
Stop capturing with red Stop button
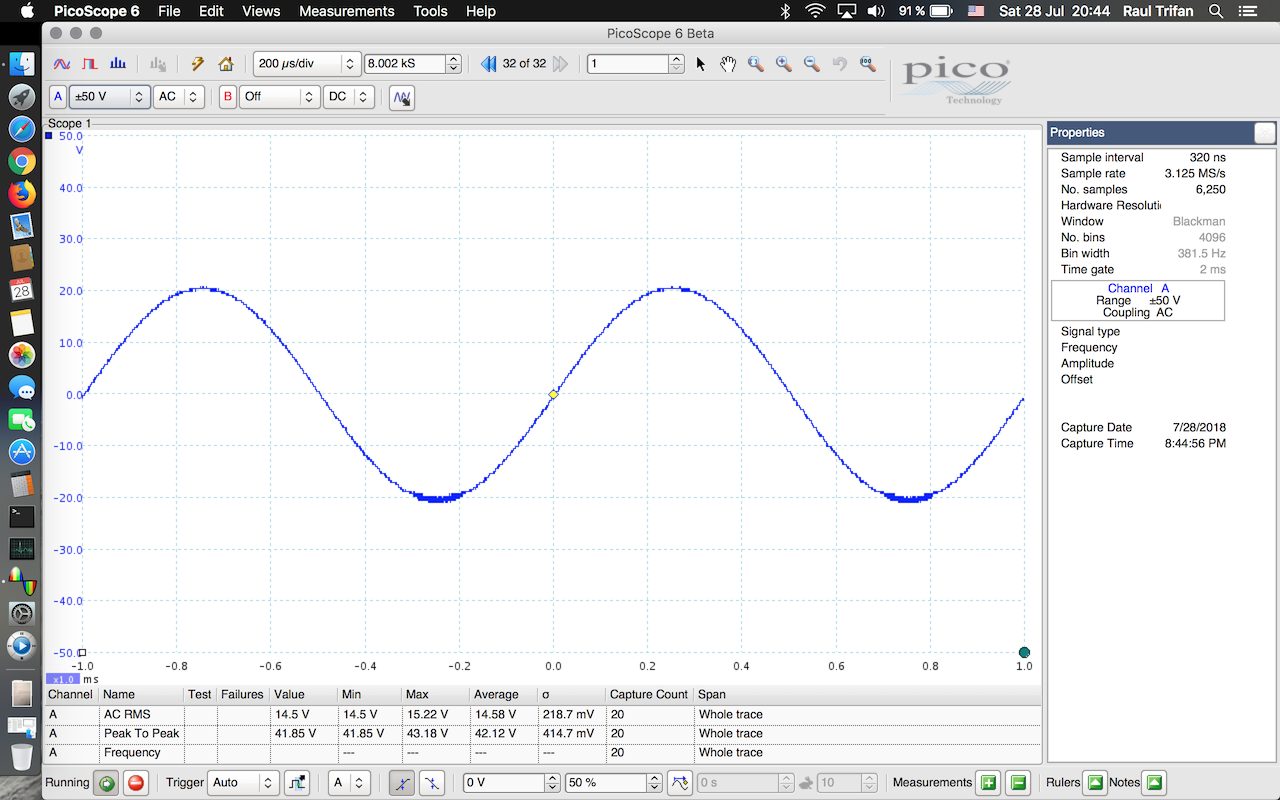point(136,782)
